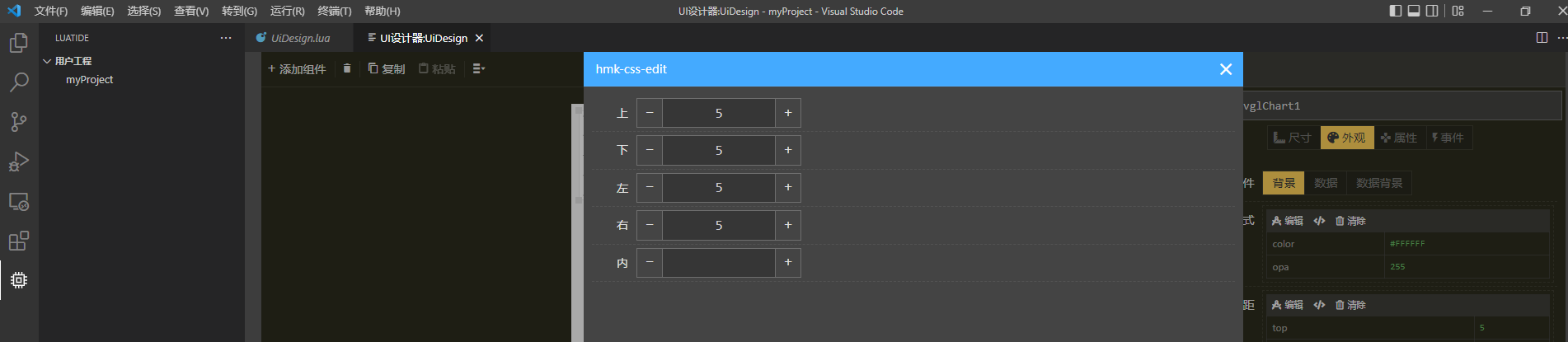Open the LuatIDE chip icon view
This screenshot has height=342, width=1568.
(18, 280)
